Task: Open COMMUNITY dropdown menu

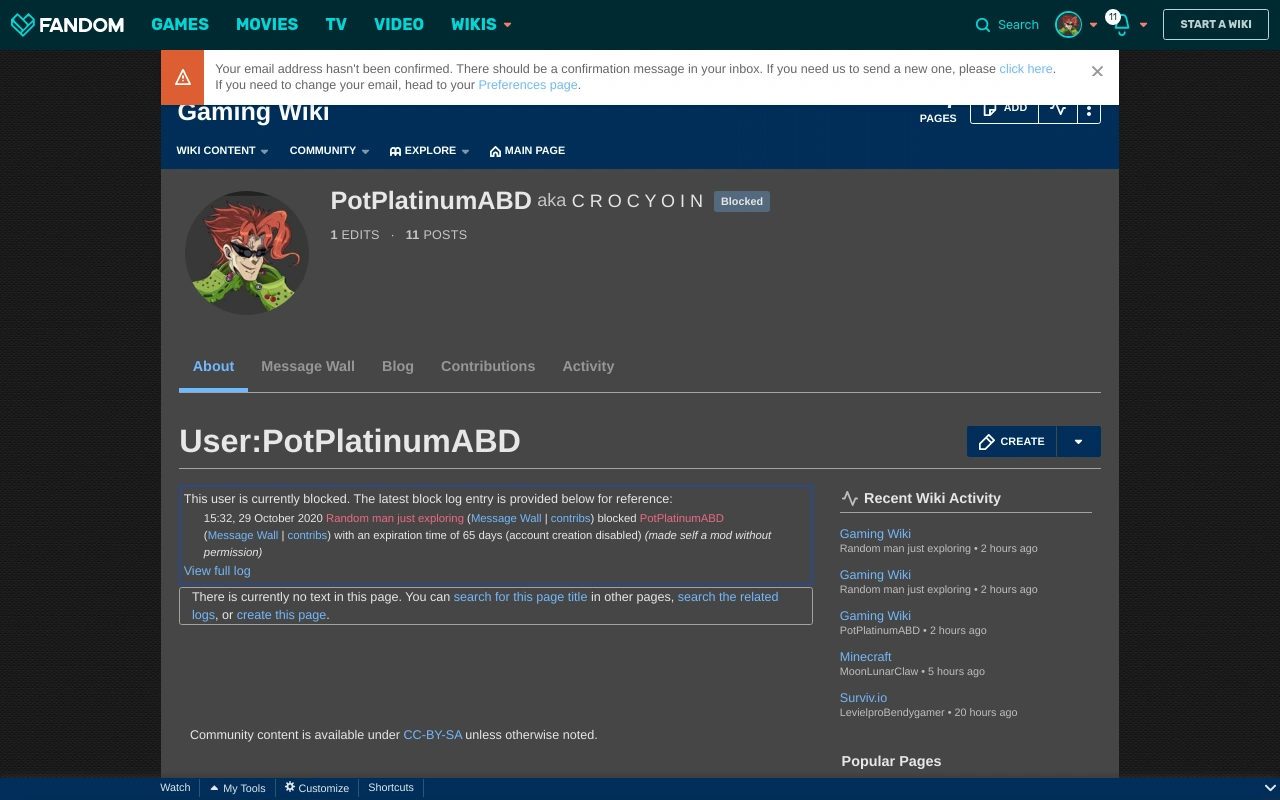Action: pyautogui.click(x=329, y=150)
